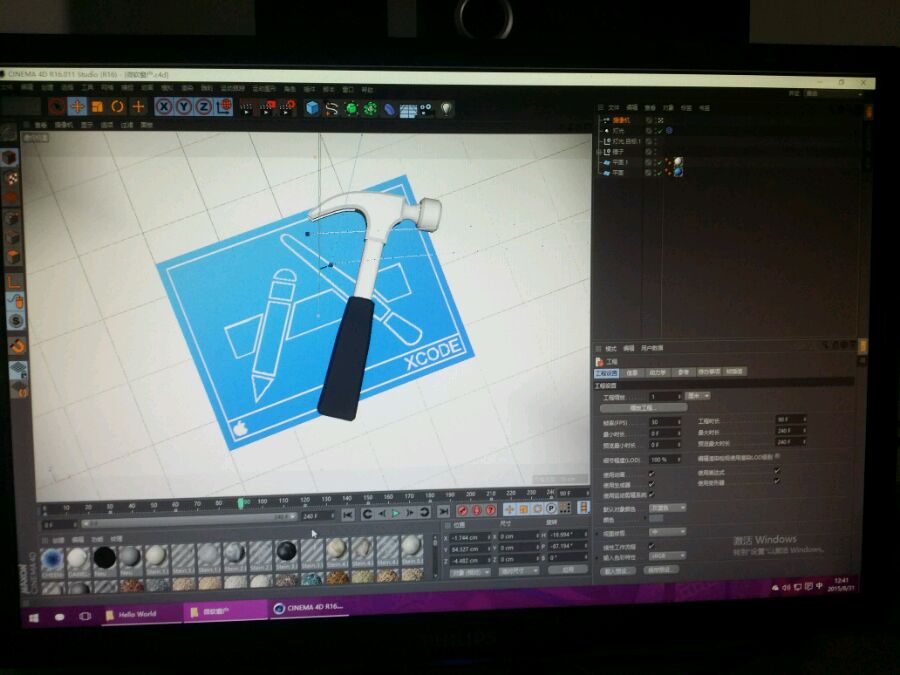Screen dimensions: 900x675
Task: Click the project color swatch
Action: (x=657, y=518)
